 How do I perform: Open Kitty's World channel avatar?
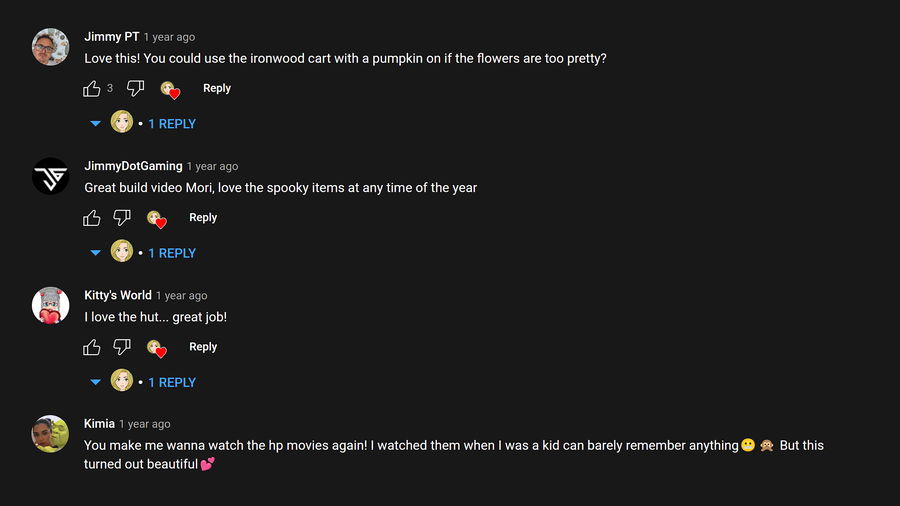click(x=51, y=305)
